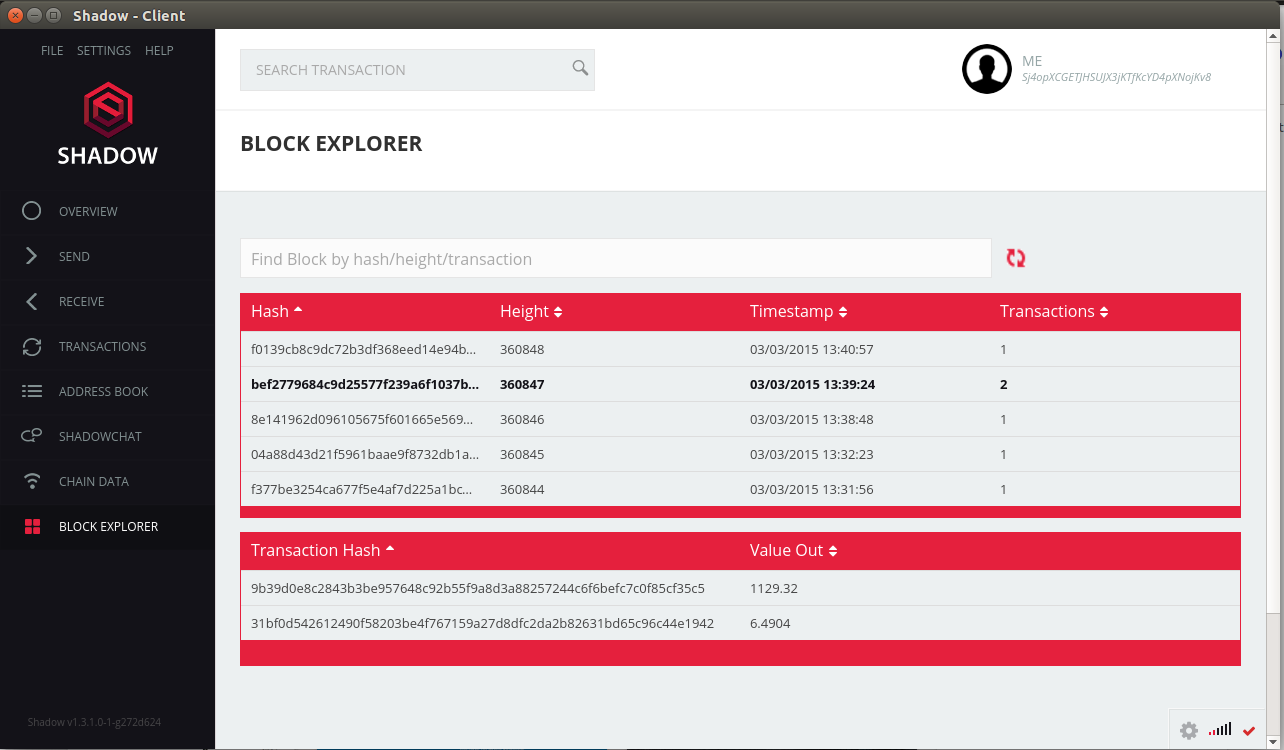The width and height of the screenshot is (1284, 750).
Task: Refresh the block list with the red arrows icon
Action: click(1016, 258)
